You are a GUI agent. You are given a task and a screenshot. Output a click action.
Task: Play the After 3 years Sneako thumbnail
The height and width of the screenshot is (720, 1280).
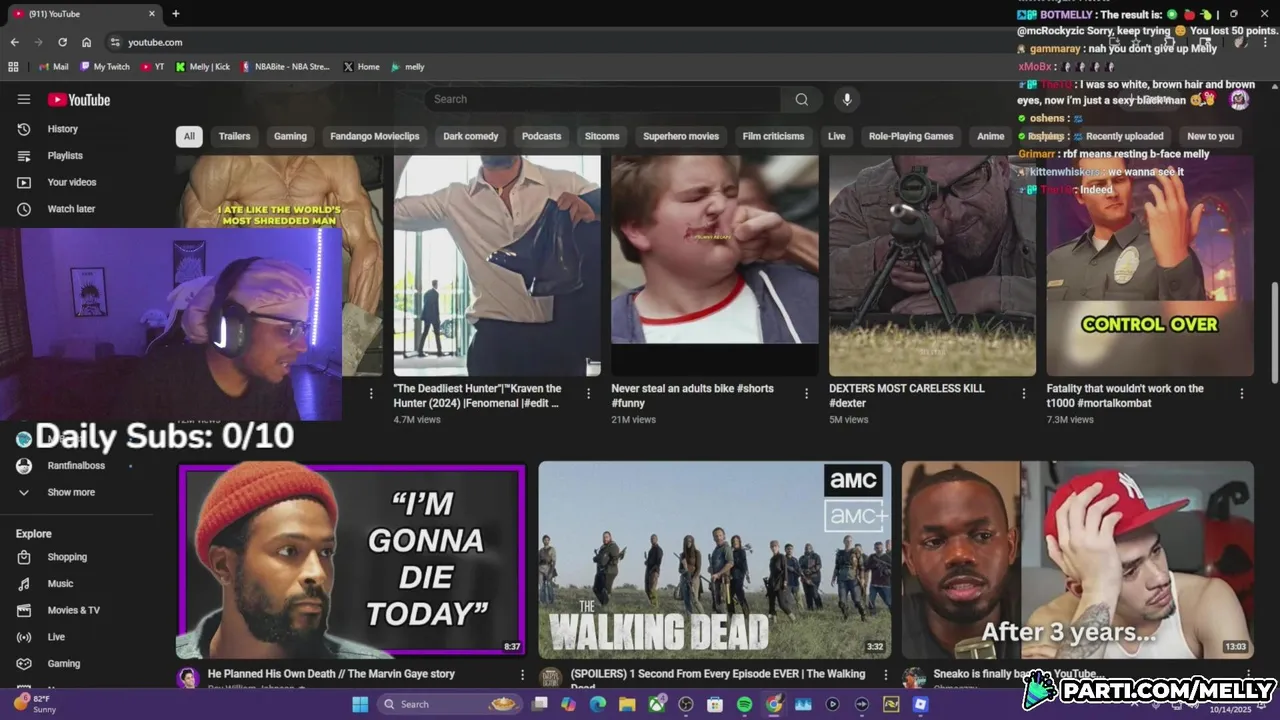coord(1077,560)
